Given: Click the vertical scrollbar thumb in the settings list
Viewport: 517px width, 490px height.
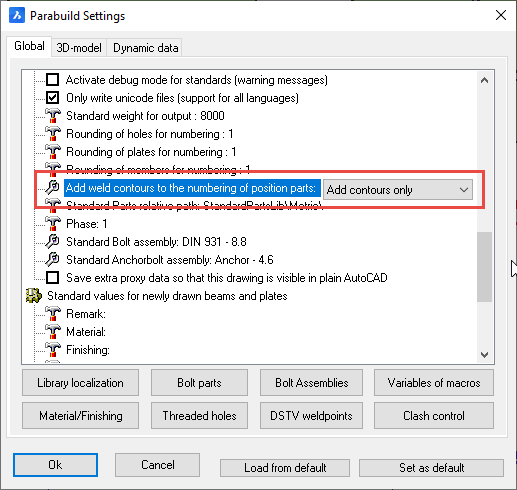Looking at the screenshot, I should 484,267.
